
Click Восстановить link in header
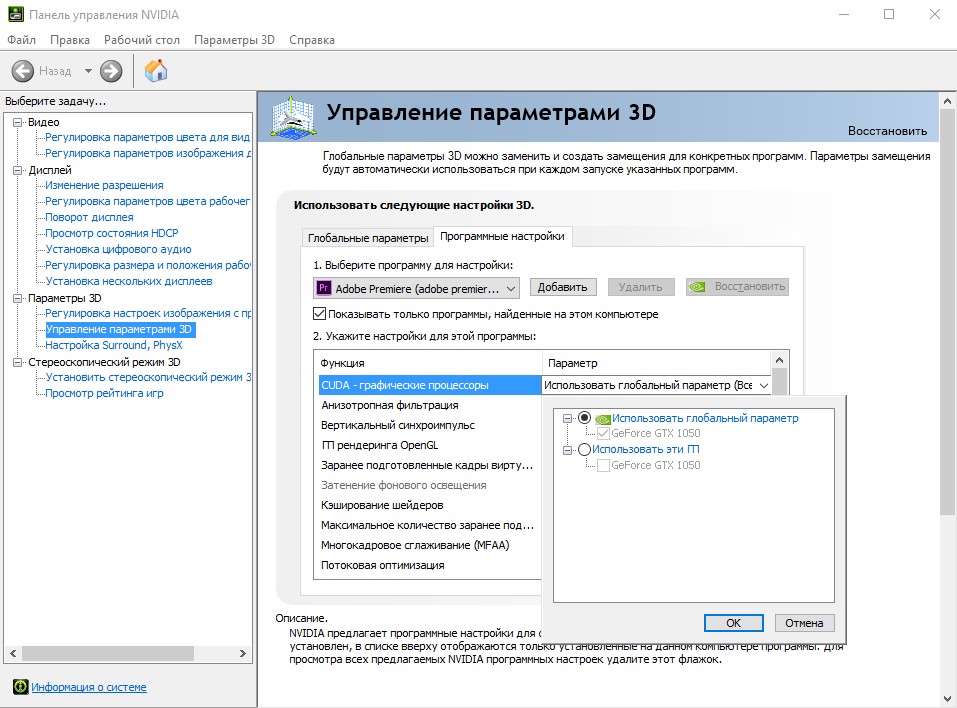887,131
